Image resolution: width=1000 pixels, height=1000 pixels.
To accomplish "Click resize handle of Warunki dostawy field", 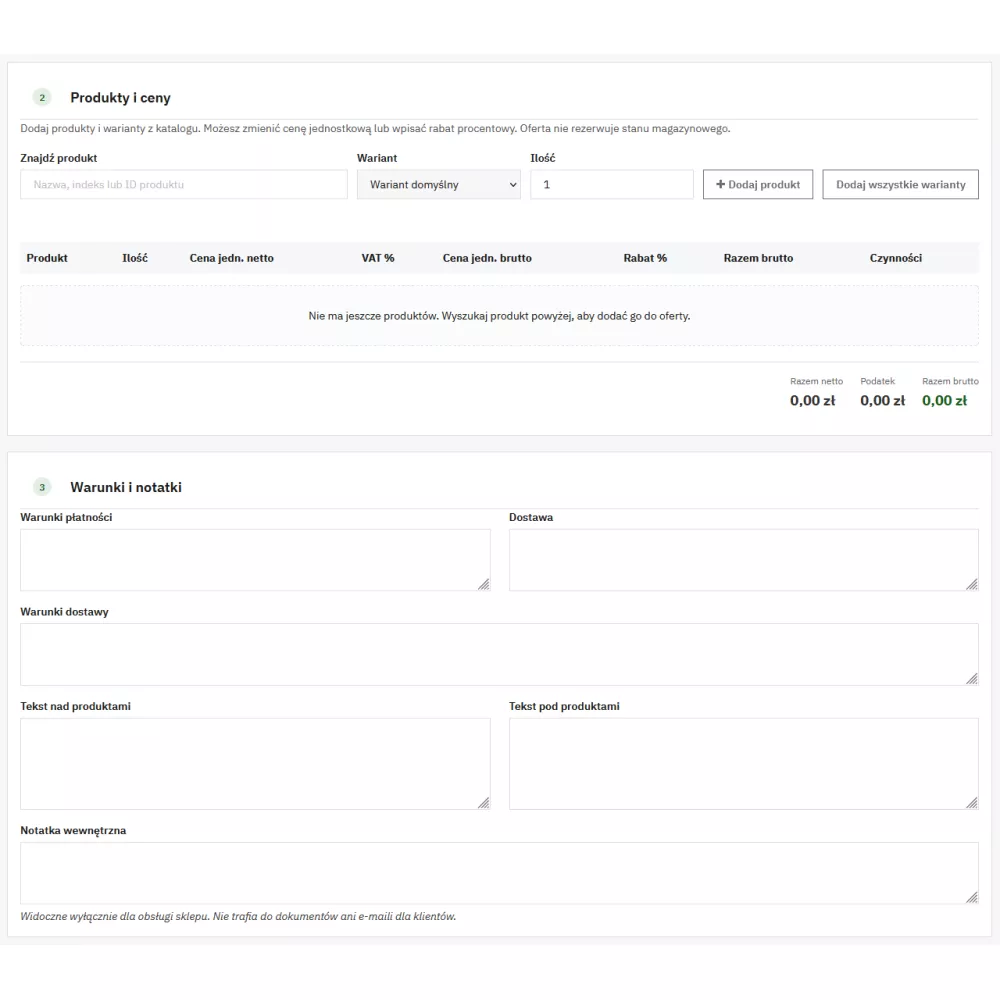I will point(972,679).
